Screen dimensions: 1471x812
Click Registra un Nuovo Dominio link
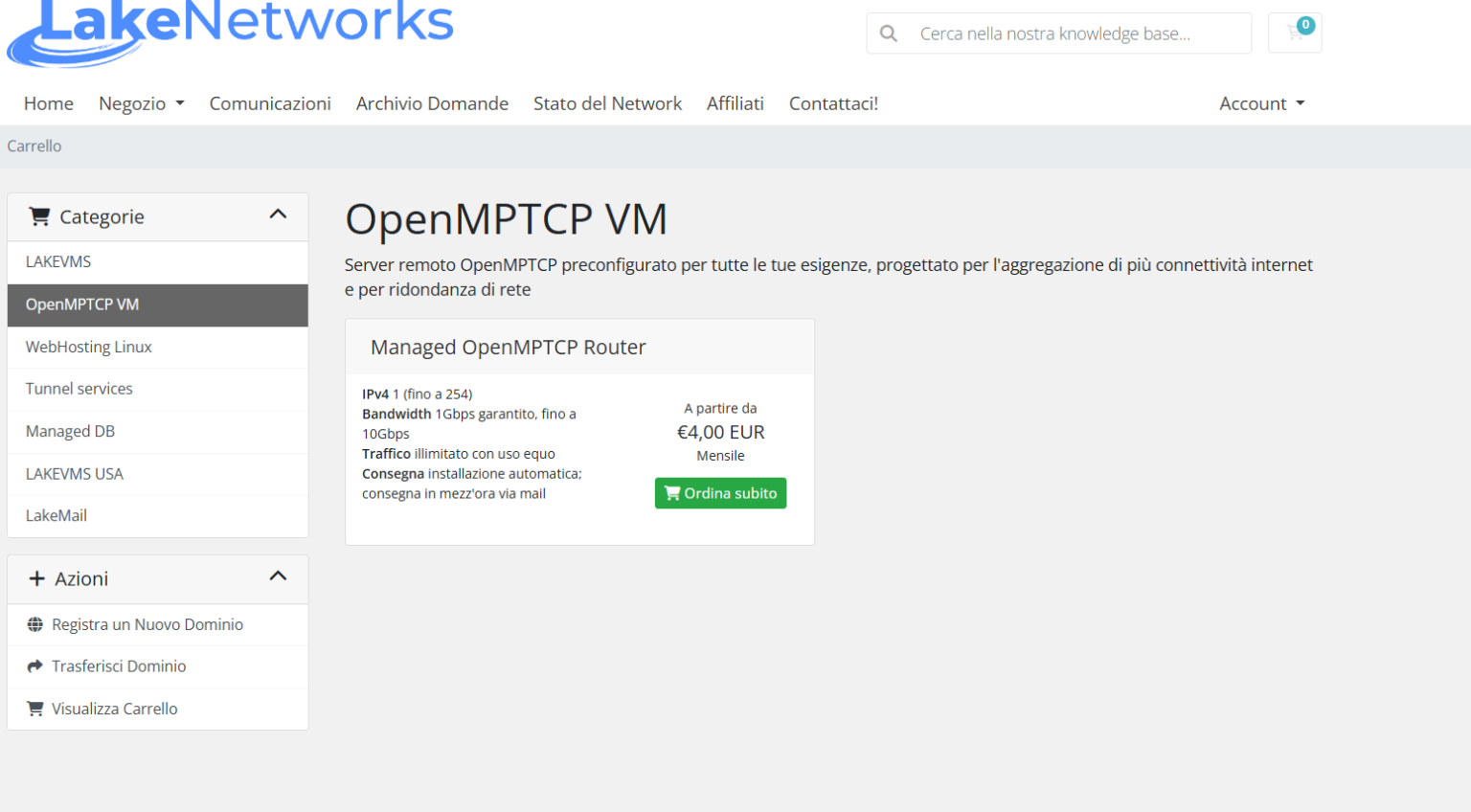[x=147, y=624]
